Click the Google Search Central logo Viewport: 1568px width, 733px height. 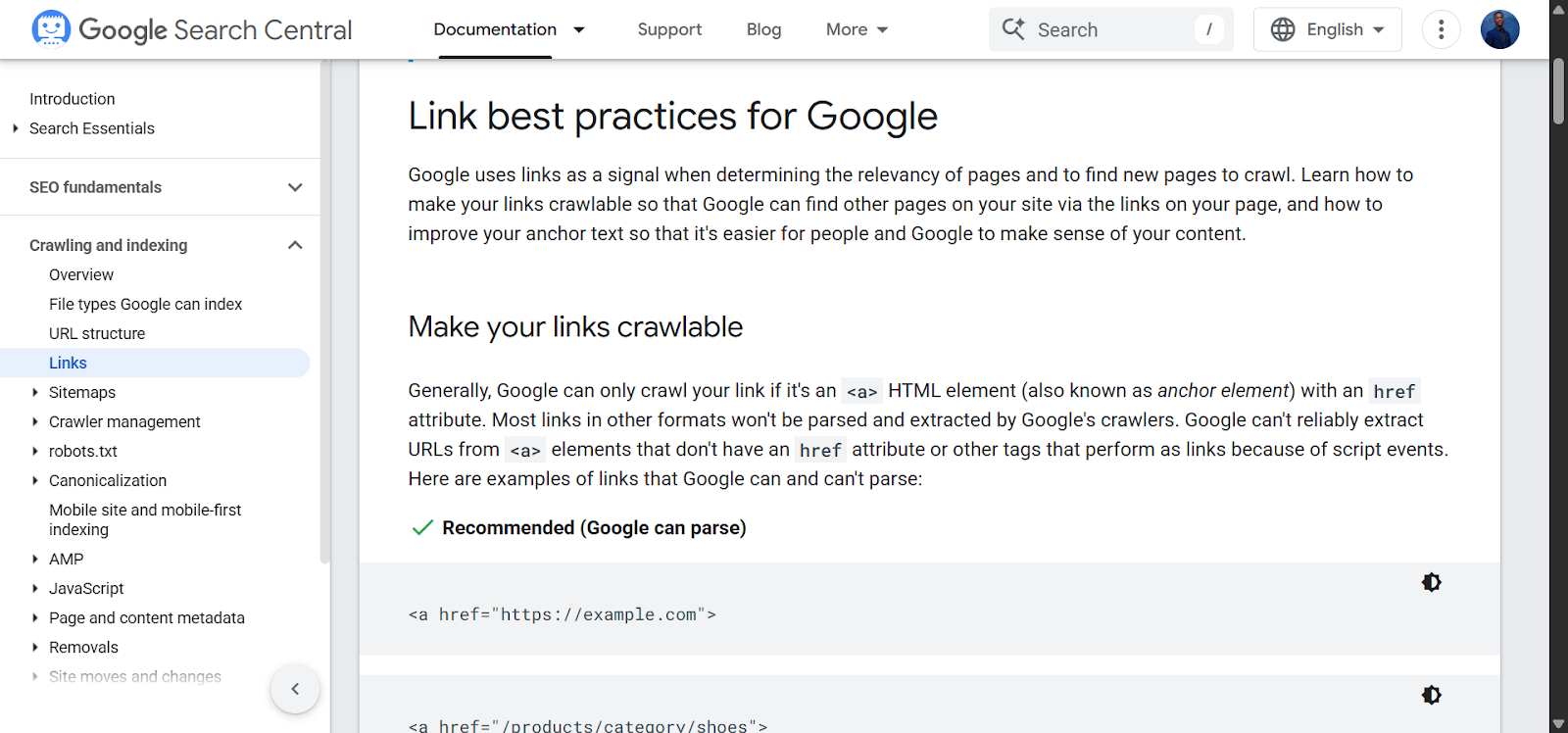pos(192,29)
